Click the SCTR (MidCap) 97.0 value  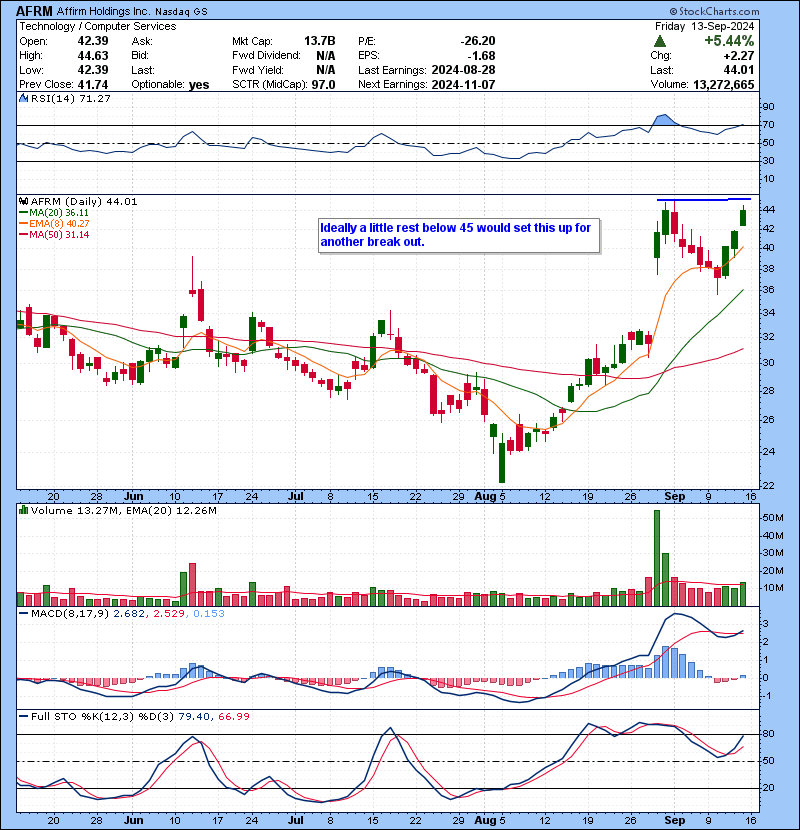pyautogui.click(x=323, y=85)
